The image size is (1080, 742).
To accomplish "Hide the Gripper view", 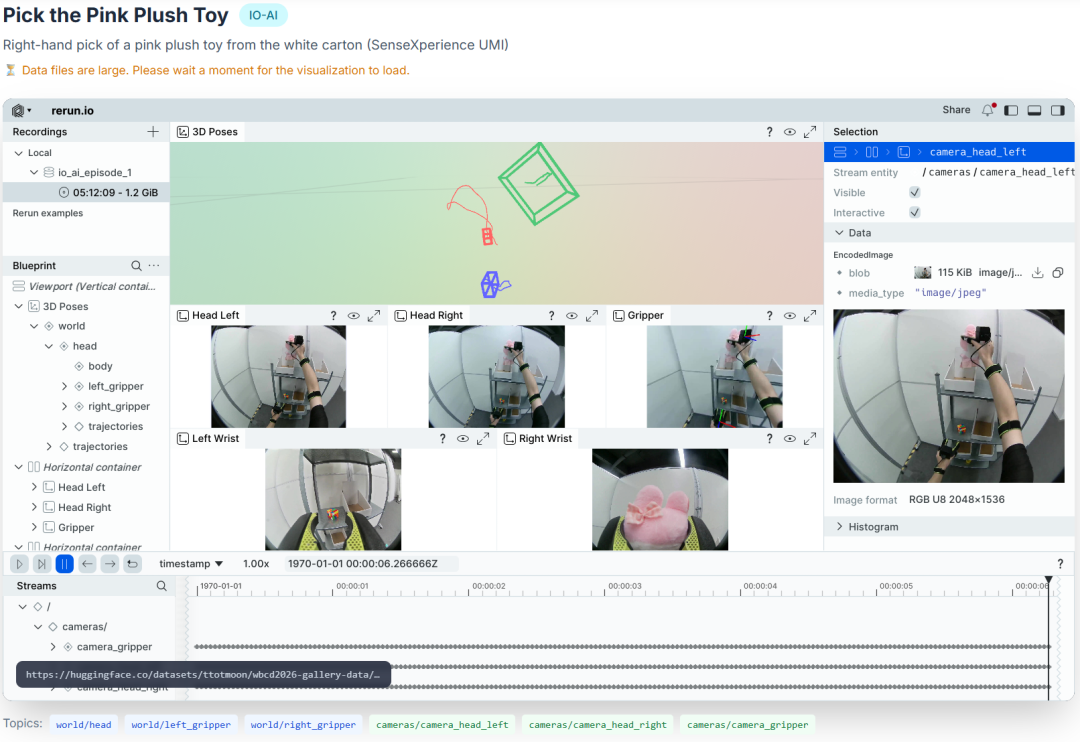I will pyautogui.click(x=790, y=316).
